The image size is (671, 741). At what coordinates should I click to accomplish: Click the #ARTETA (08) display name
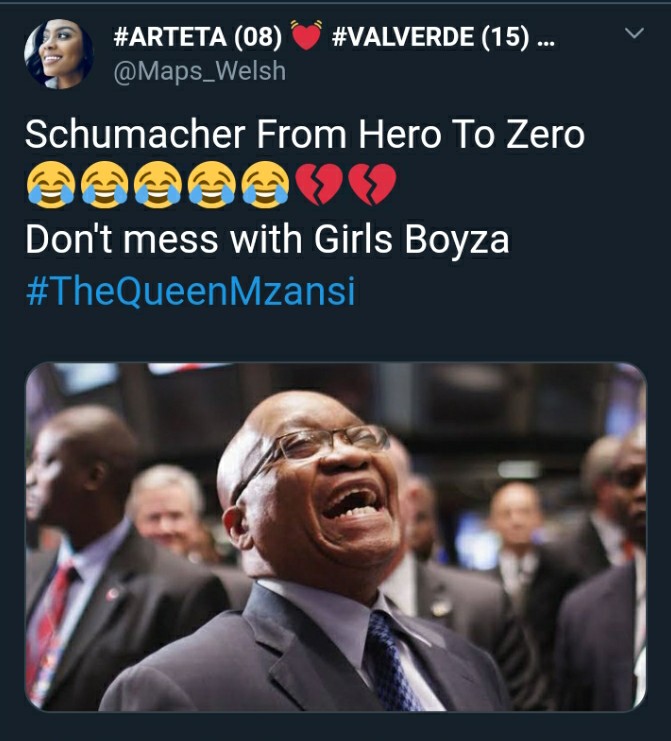coord(198,36)
